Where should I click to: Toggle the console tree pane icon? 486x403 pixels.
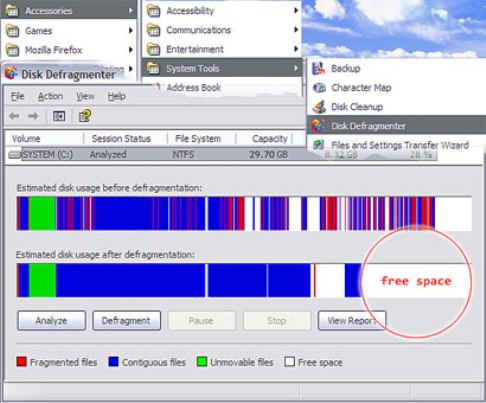pos(59,116)
